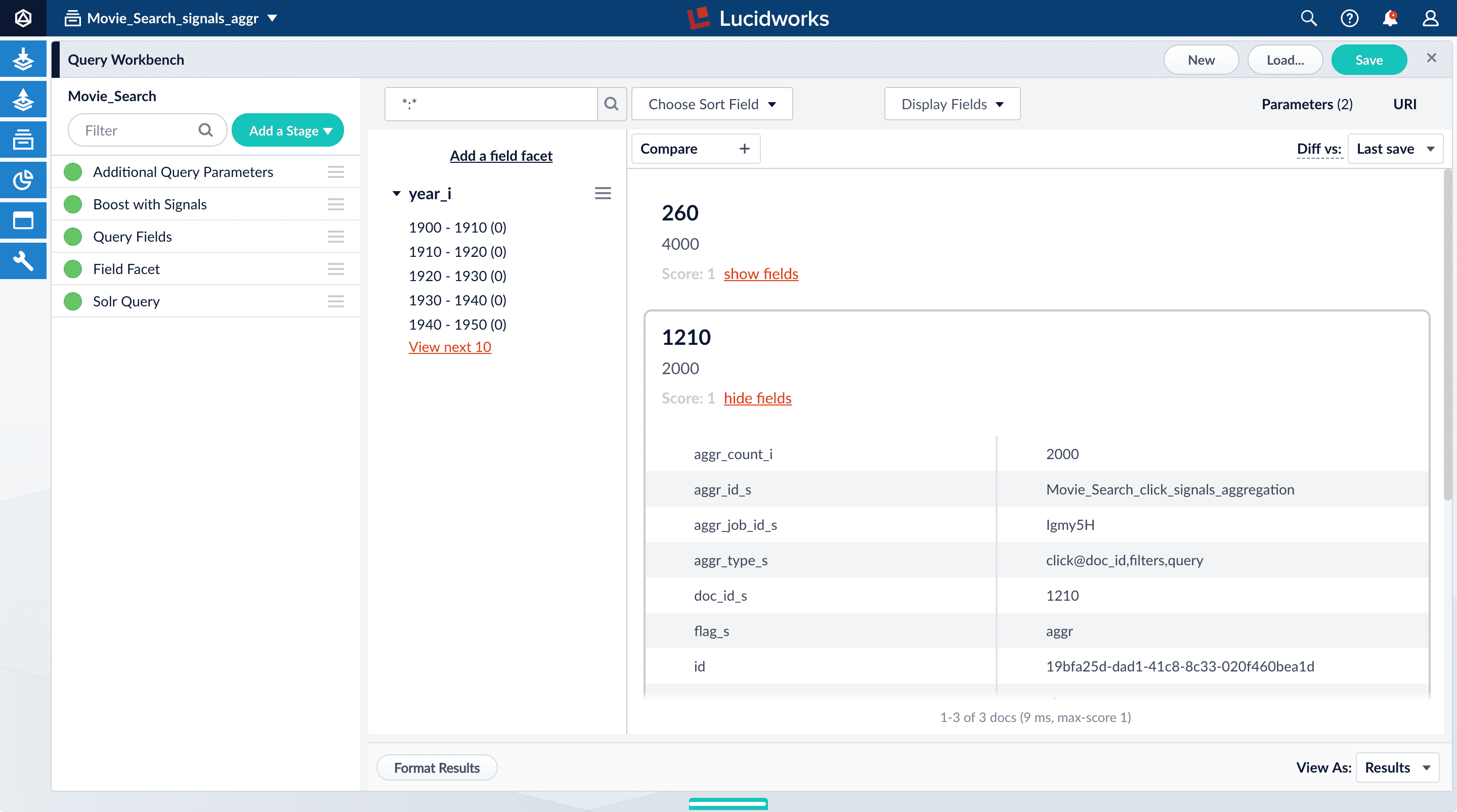
Task: Open the Parameters (2) tab
Action: click(x=1307, y=104)
